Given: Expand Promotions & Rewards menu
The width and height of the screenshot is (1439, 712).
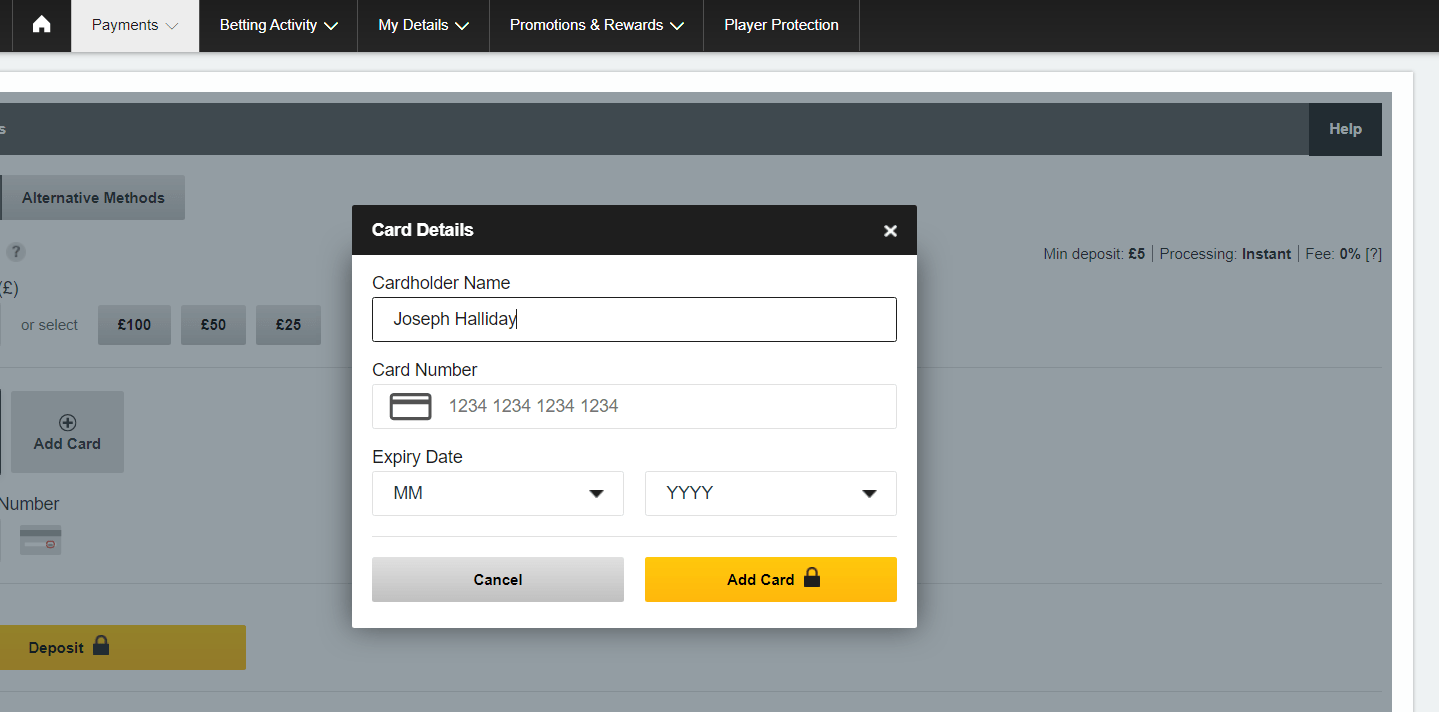Looking at the screenshot, I should tap(596, 25).
